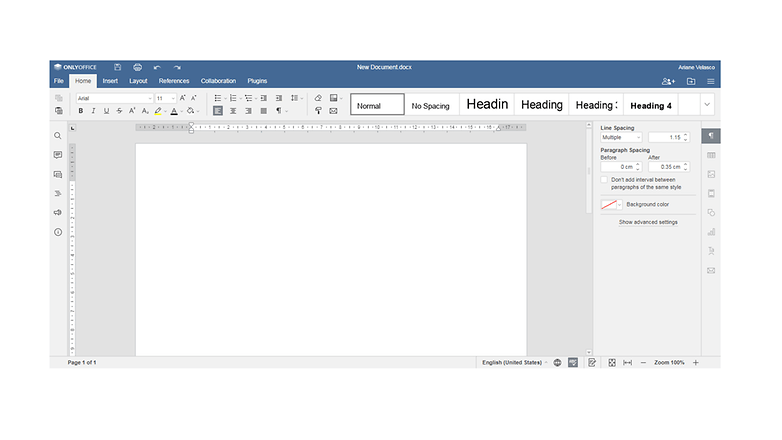Increase paragraph indent

[279, 98]
